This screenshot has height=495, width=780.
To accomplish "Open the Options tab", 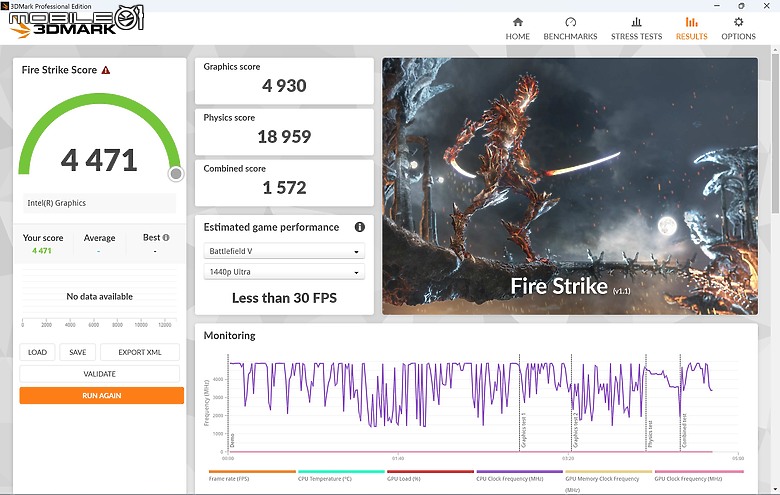I will tap(738, 29).
